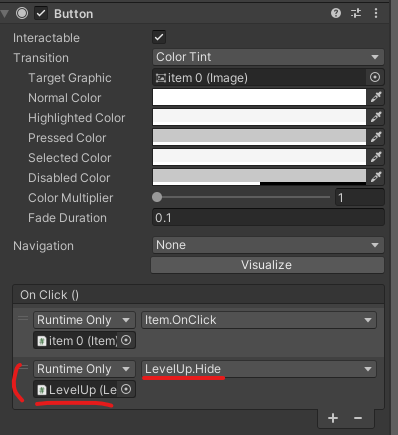Click the Visualize button

point(267,265)
